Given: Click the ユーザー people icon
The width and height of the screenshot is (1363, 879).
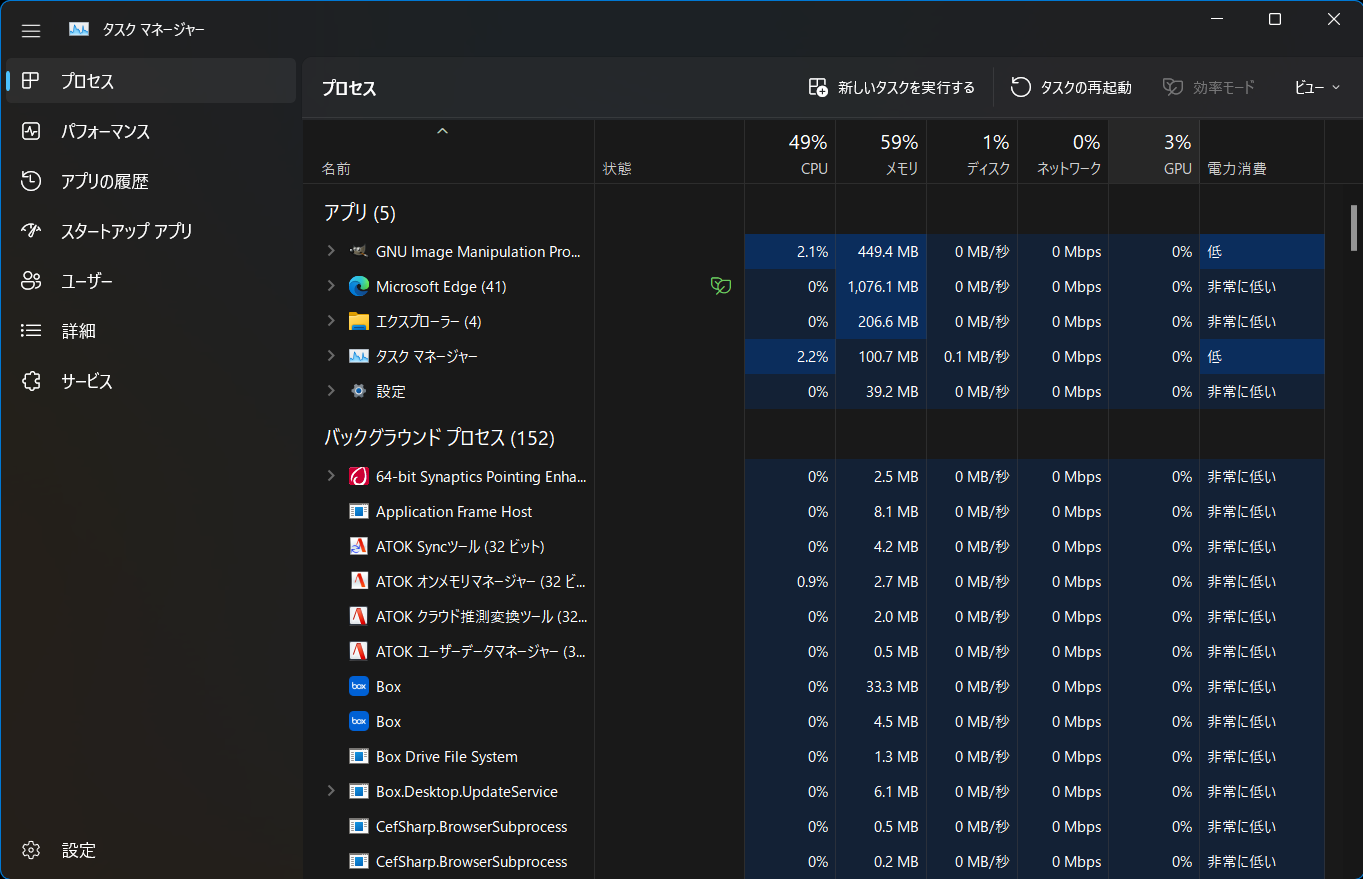Looking at the screenshot, I should coord(31,281).
